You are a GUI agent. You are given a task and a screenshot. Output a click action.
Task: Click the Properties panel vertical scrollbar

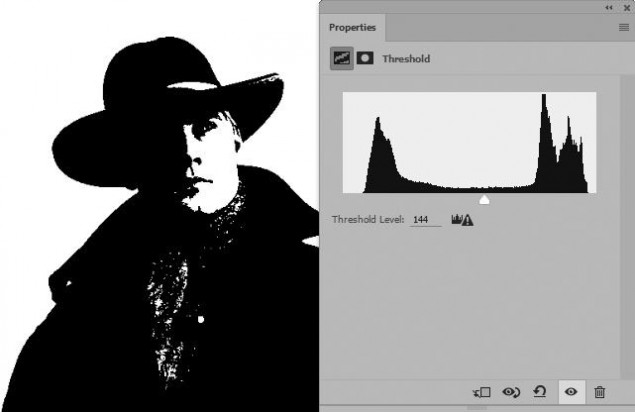pos(627,227)
